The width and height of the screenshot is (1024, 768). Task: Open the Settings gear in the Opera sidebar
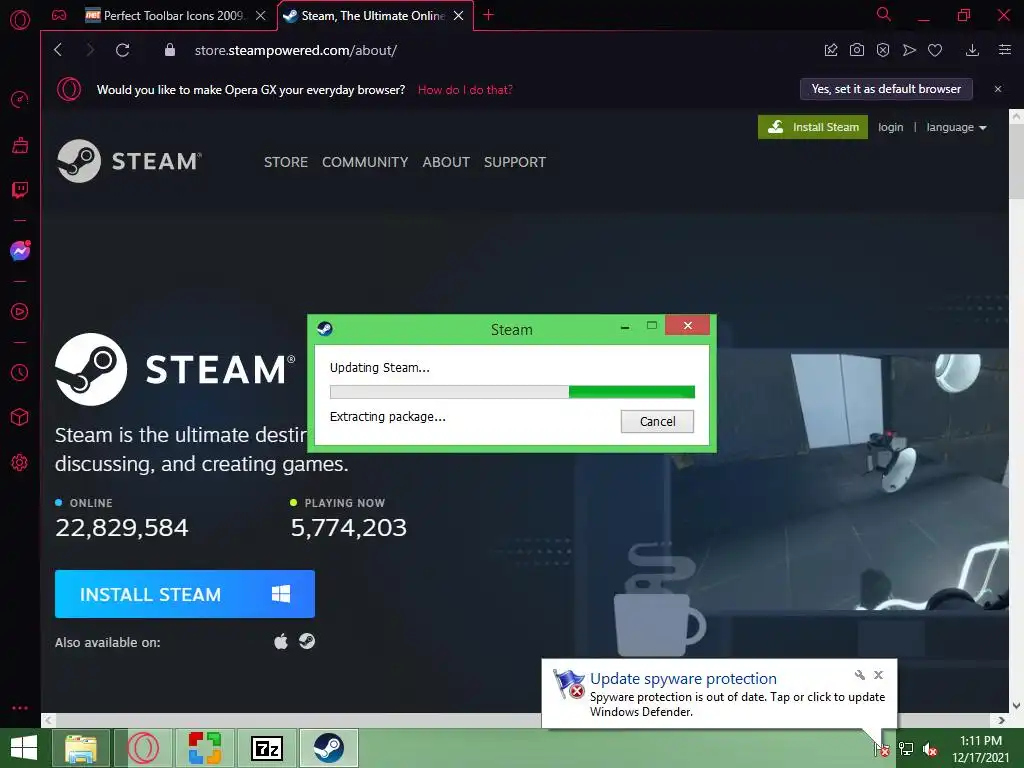[x=20, y=462]
